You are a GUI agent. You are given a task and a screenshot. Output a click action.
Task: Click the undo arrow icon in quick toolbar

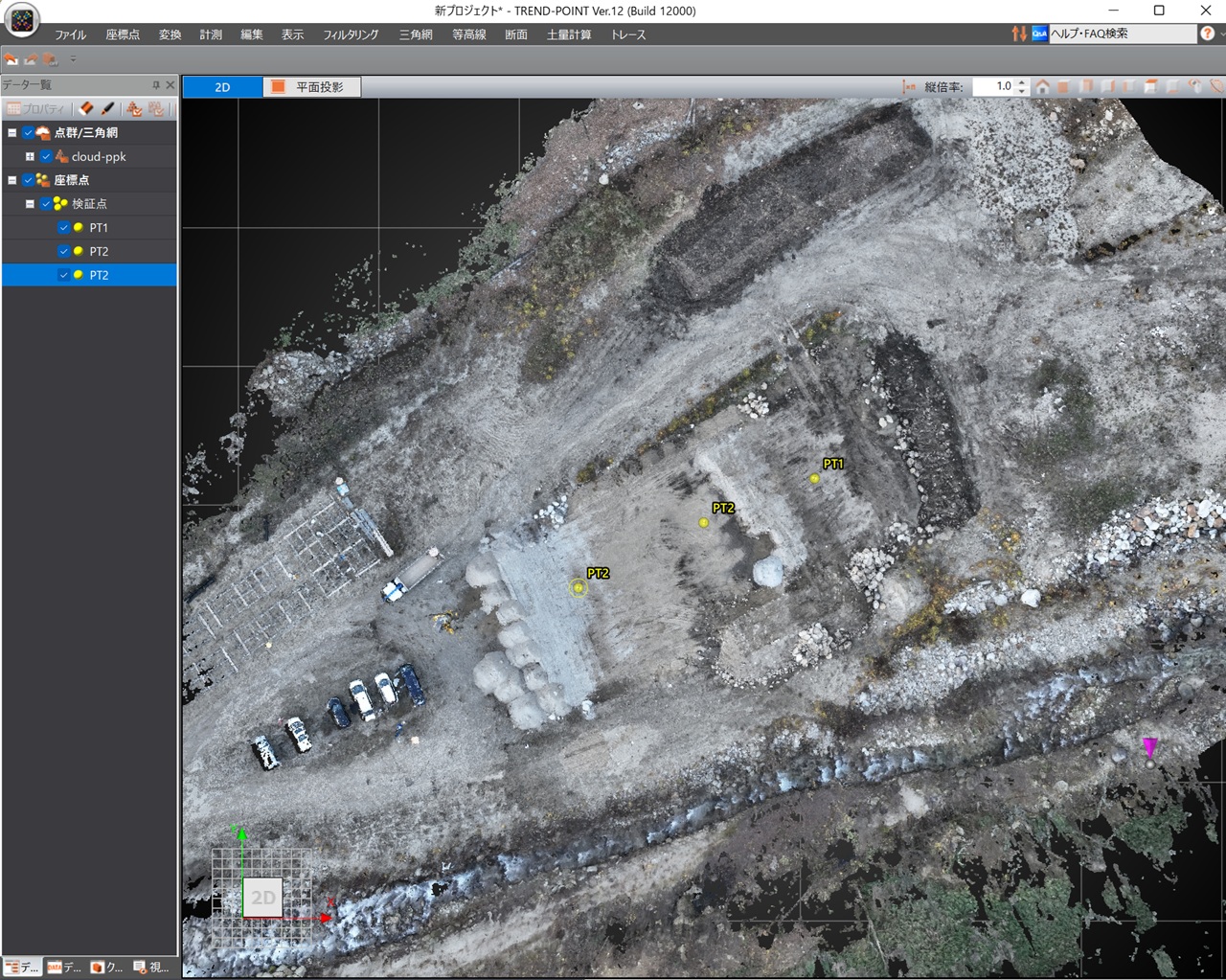point(11,59)
